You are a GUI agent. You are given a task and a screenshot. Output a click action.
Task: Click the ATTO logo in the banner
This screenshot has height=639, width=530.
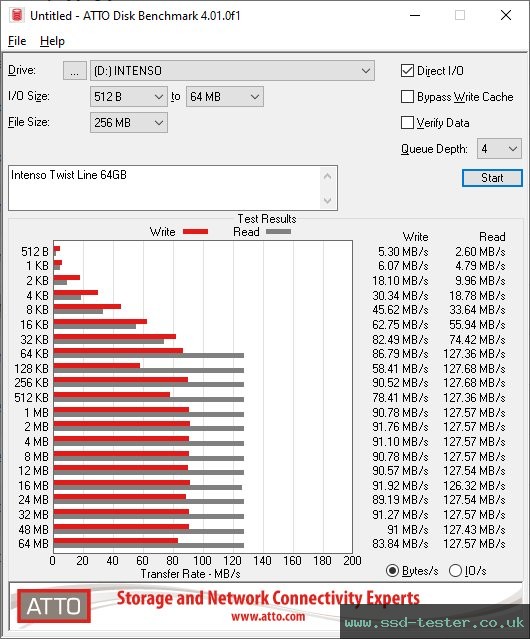click(x=54, y=606)
